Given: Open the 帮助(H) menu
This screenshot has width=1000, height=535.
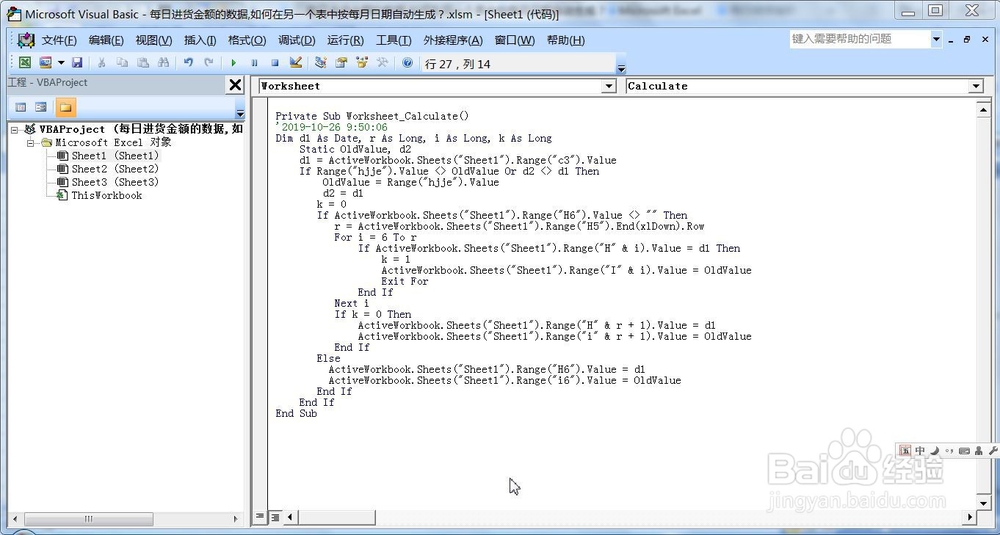Looking at the screenshot, I should (x=566, y=40).
